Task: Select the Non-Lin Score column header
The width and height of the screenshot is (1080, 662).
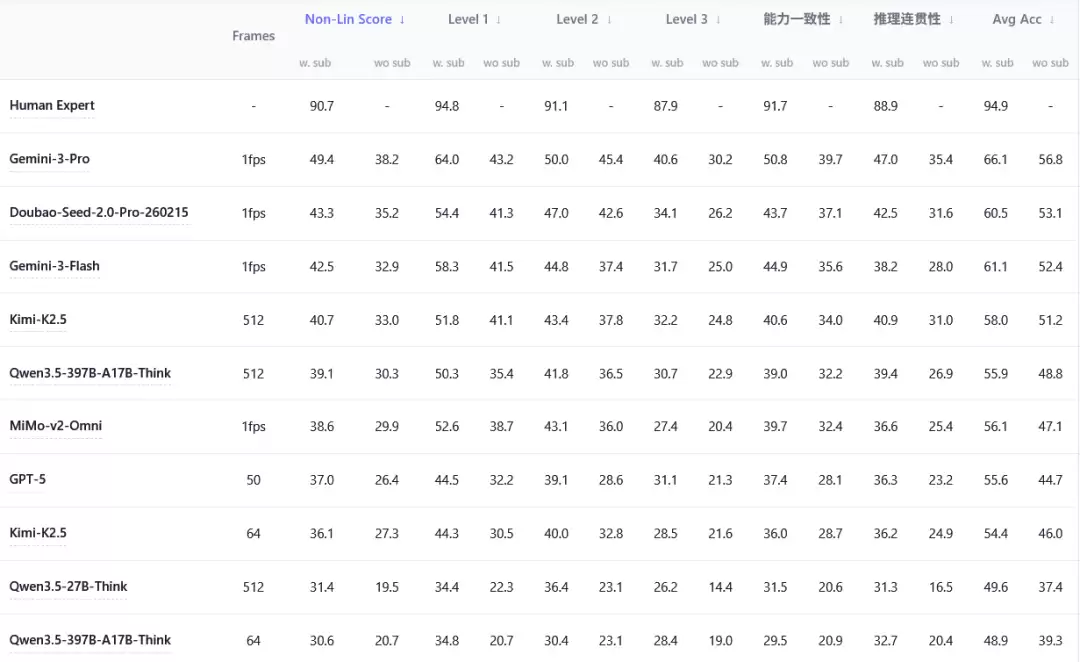Action: (348, 19)
